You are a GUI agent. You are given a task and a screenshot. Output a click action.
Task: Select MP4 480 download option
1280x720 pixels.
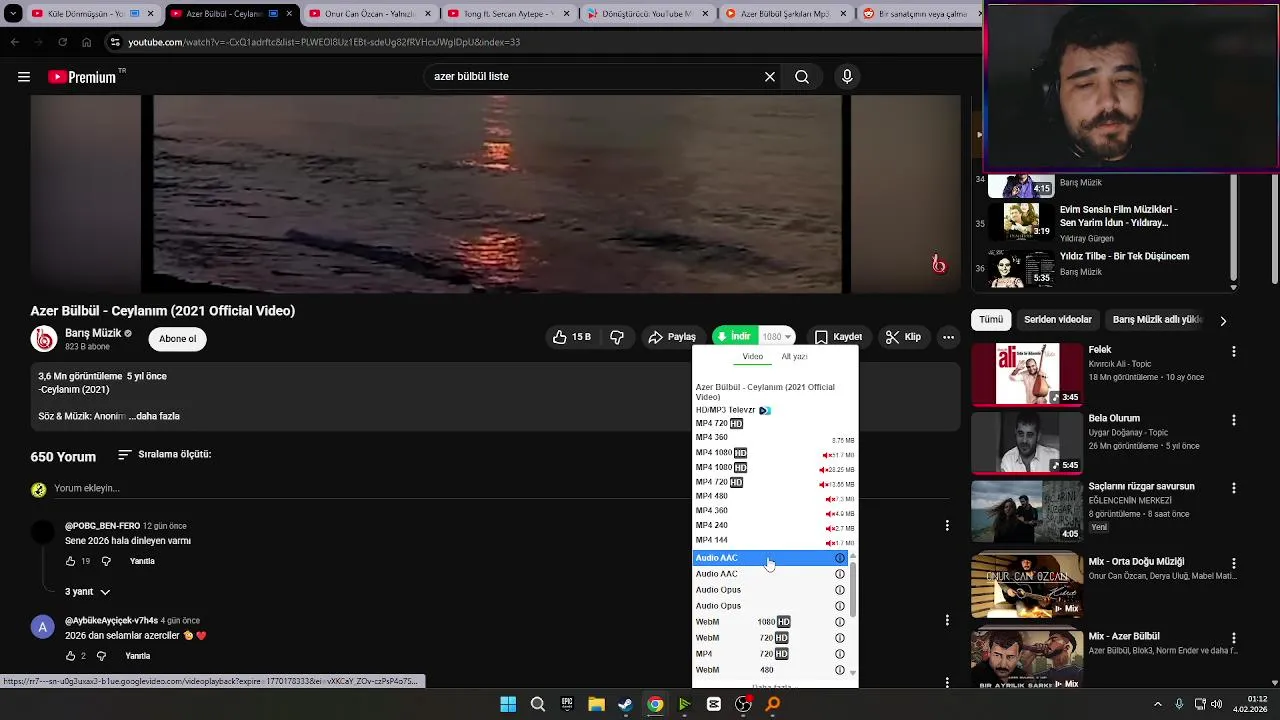(775, 496)
